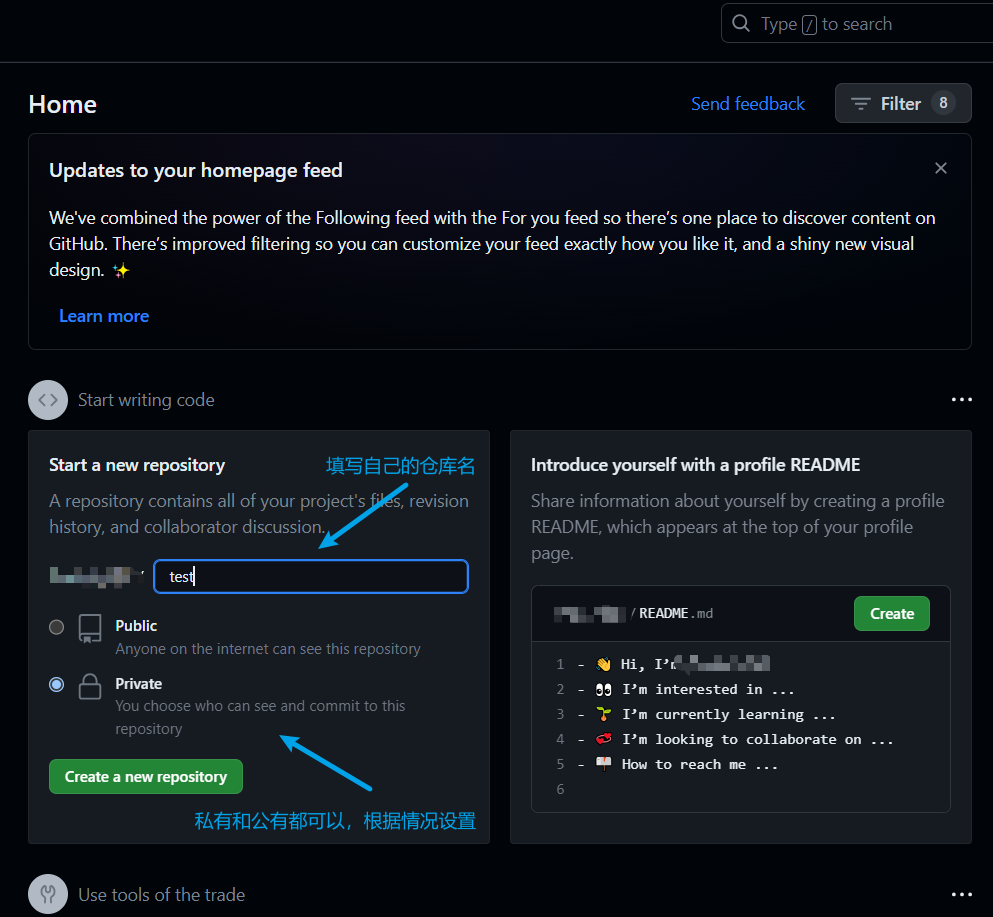This screenshot has width=993, height=917.
Task: Click the seedling emoji on line 3
Action: coord(604,714)
